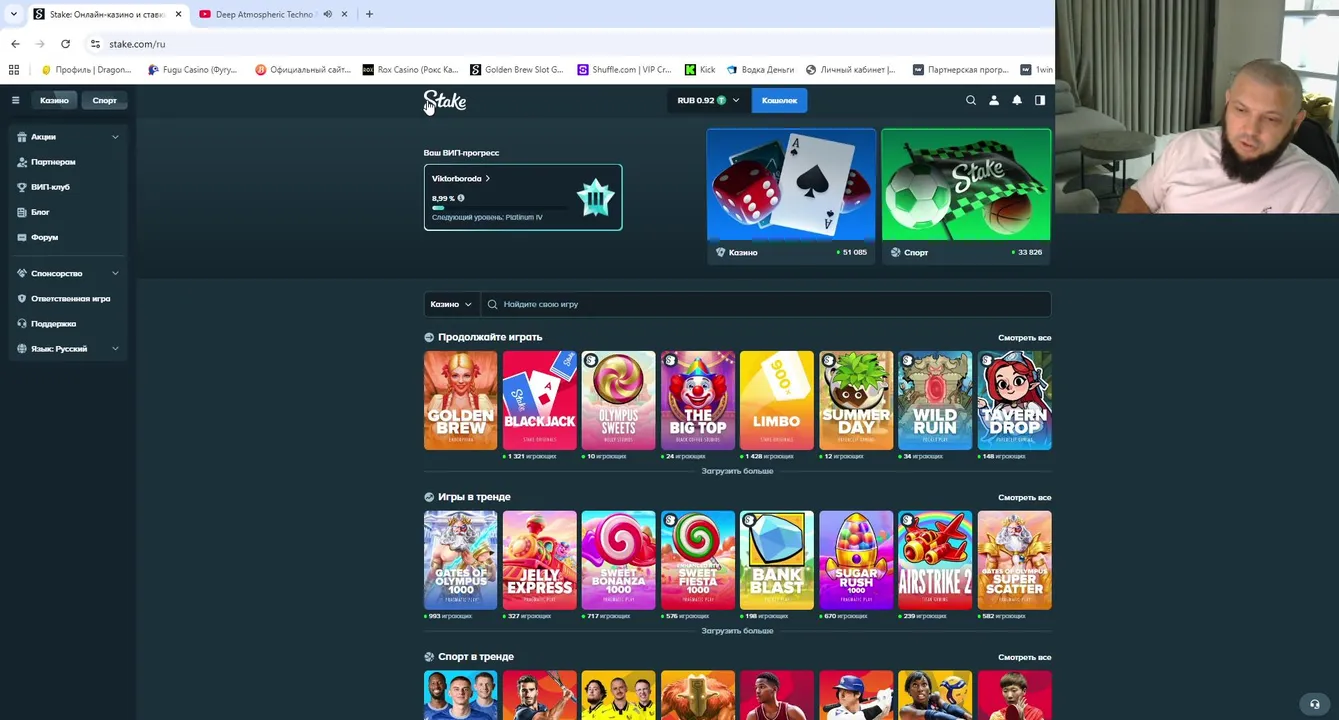Viewport: 1339px width, 720px height.
Task: Click the Спонсорство icon
Action: tap(22, 273)
